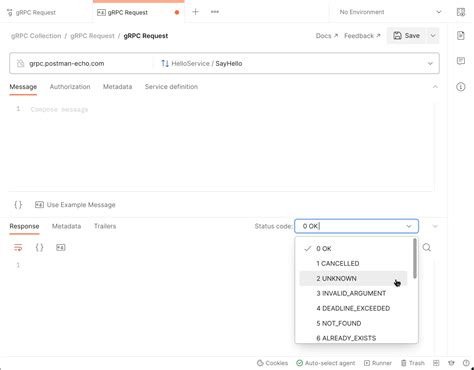The image size is (474, 370).
Task: Click the example message icon in response toolbar
Action: click(61, 248)
